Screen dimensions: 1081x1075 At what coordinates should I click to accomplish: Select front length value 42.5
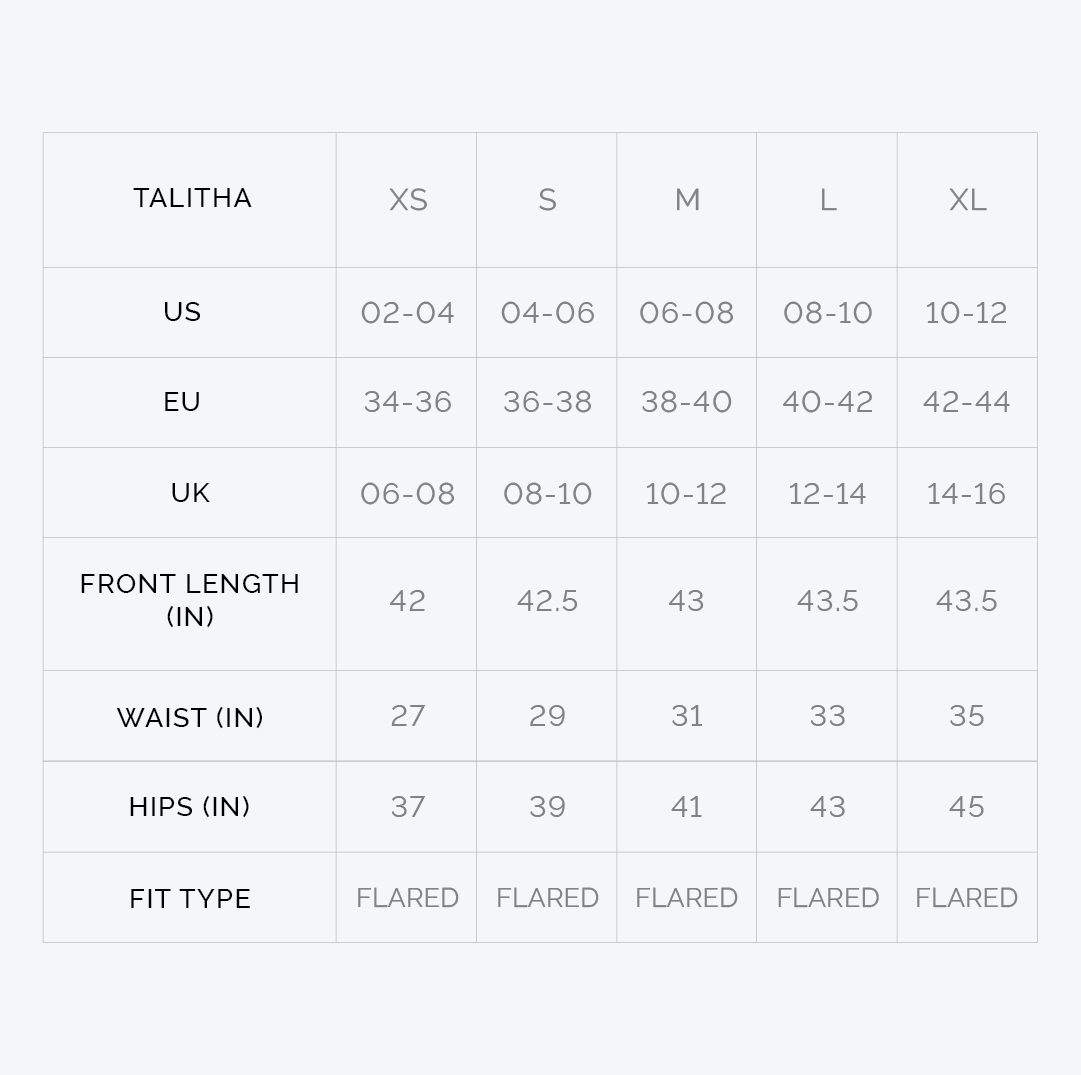pyautogui.click(x=548, y=601)
